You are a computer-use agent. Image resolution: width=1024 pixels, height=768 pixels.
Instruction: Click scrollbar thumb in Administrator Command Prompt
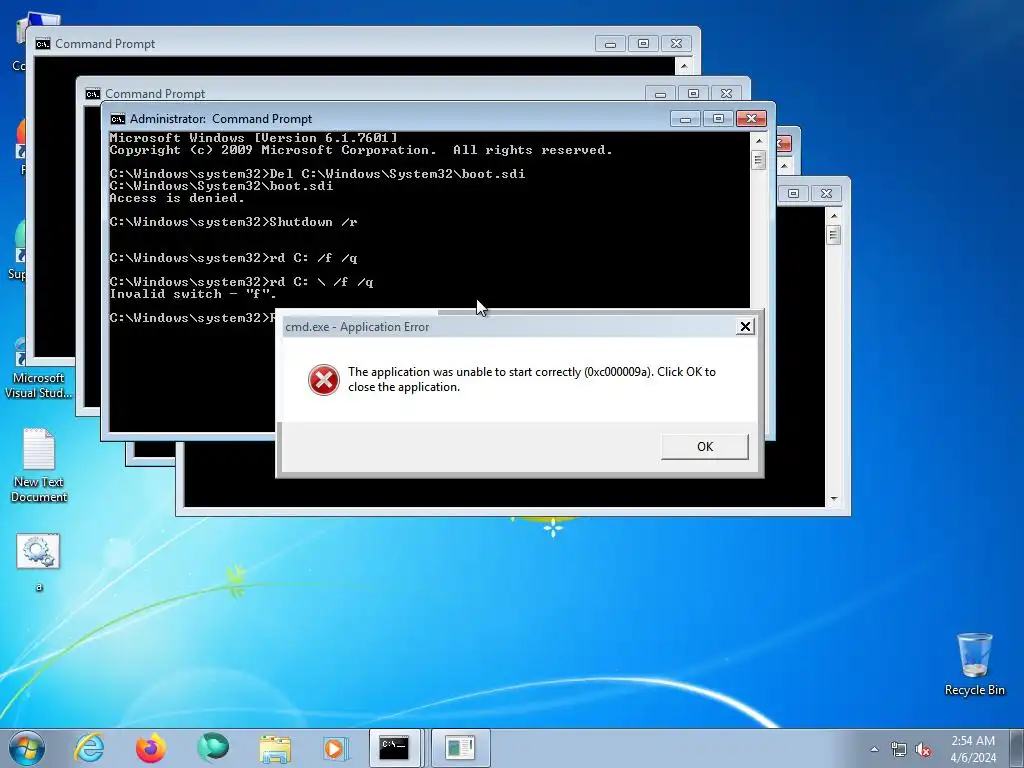coord(758,160)
